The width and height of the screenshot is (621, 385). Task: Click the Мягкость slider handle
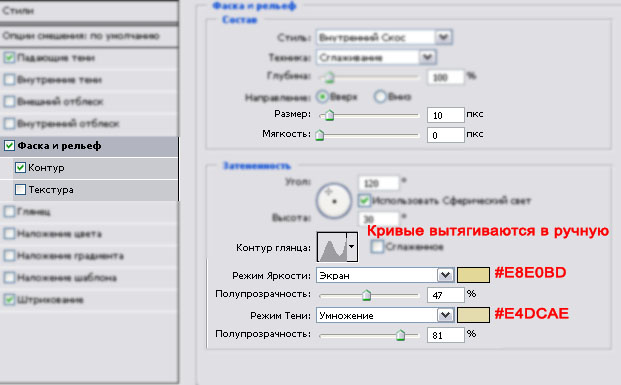(320, 135)
